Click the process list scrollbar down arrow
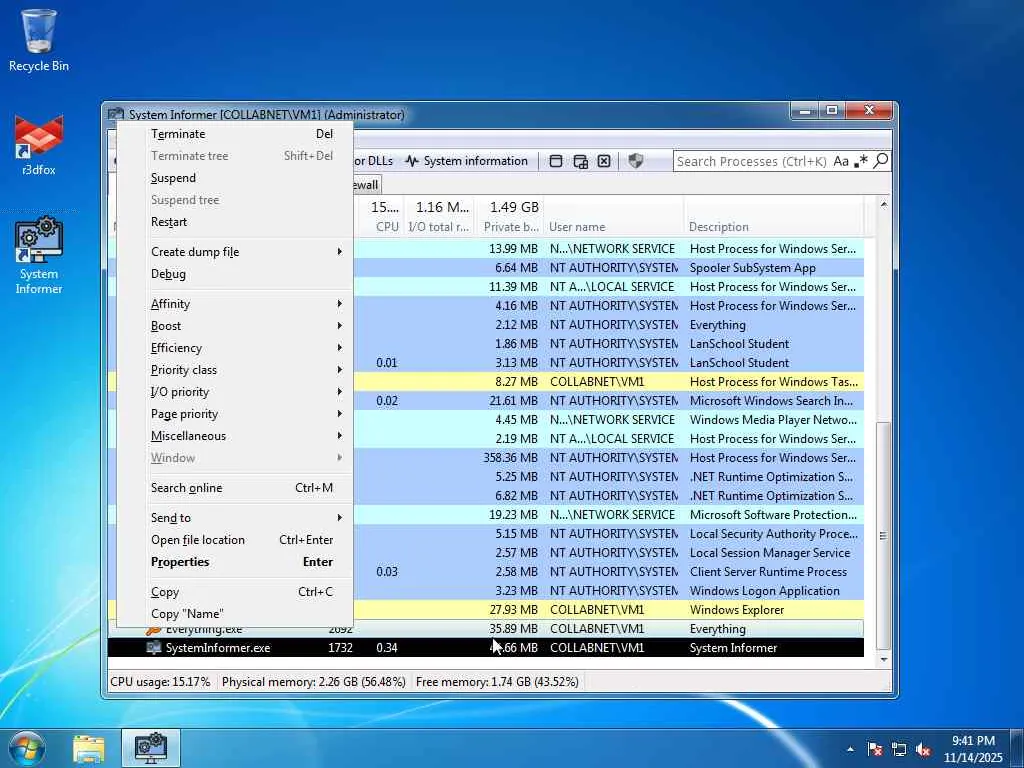 click(884, 660)
